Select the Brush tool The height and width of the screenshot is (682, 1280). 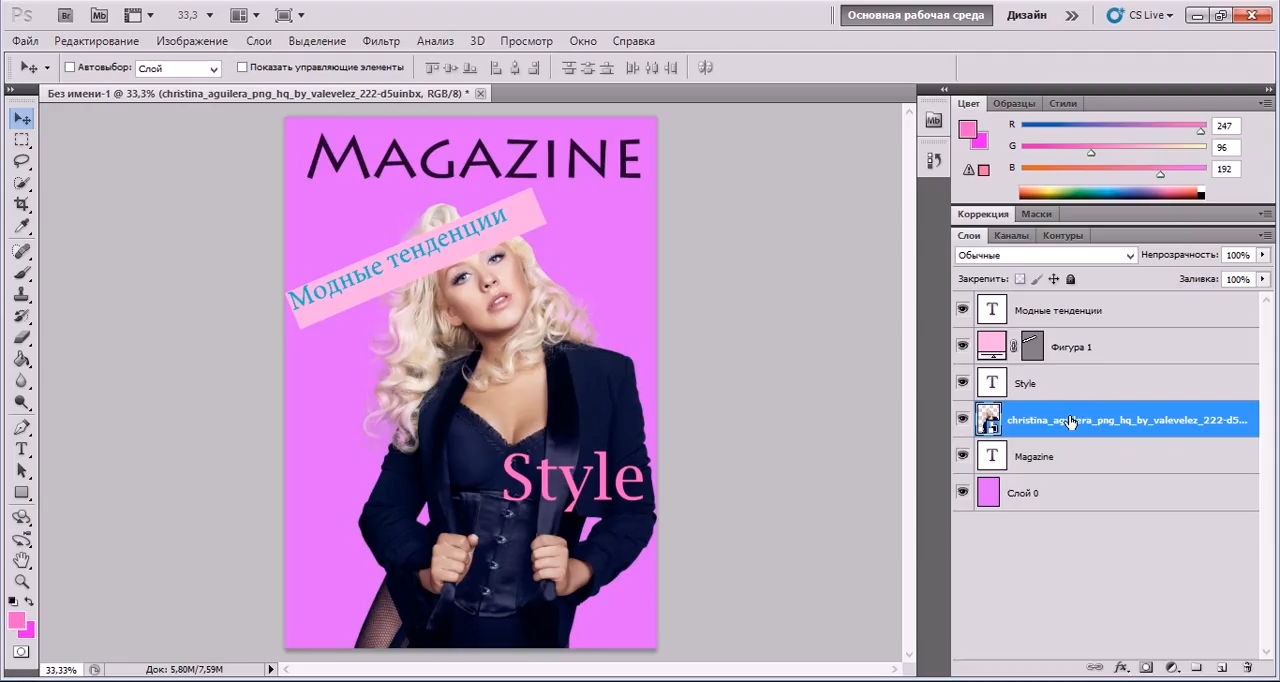[x=21, y=273]
